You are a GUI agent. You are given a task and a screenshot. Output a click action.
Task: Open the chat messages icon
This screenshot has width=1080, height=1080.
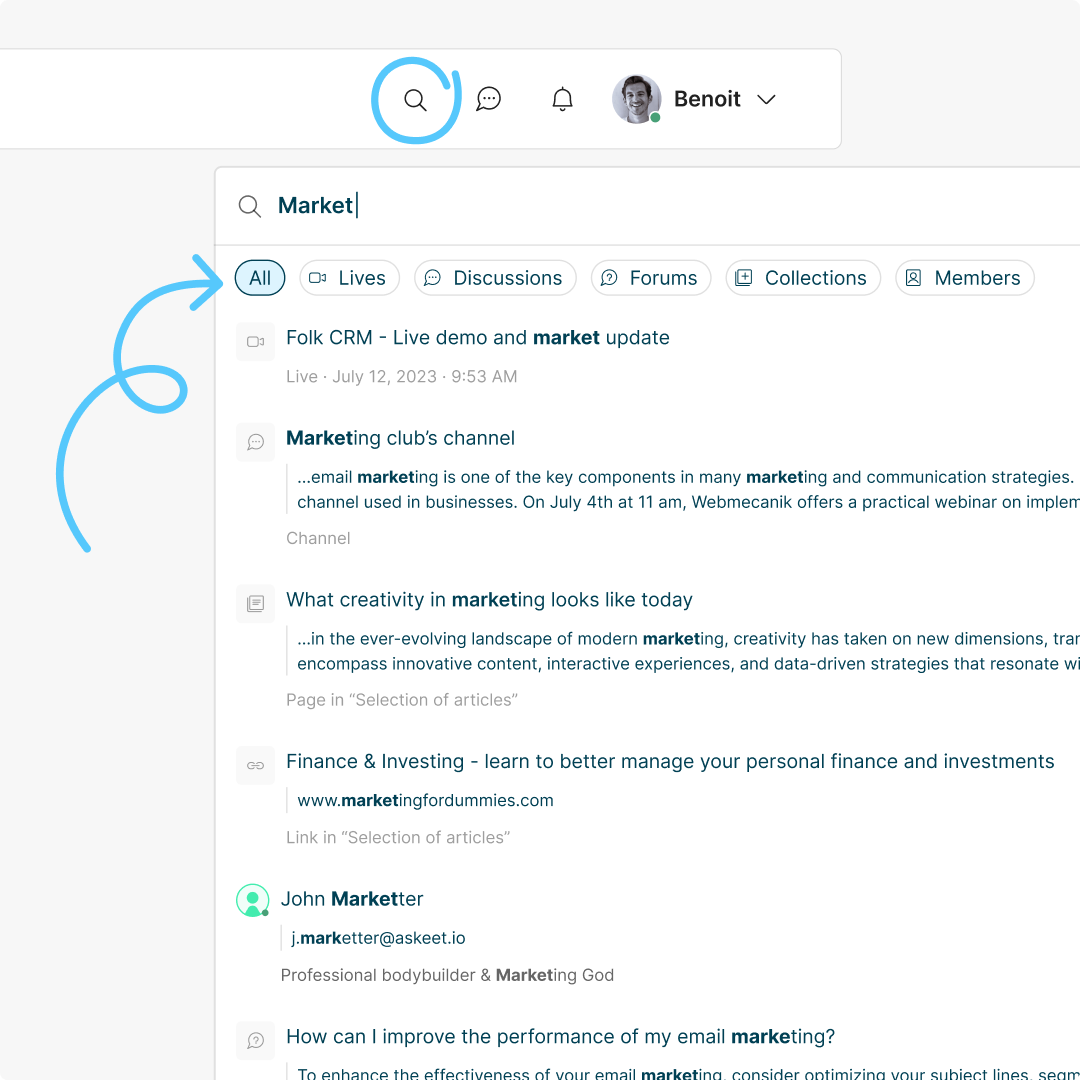click(x=488, y=100)
